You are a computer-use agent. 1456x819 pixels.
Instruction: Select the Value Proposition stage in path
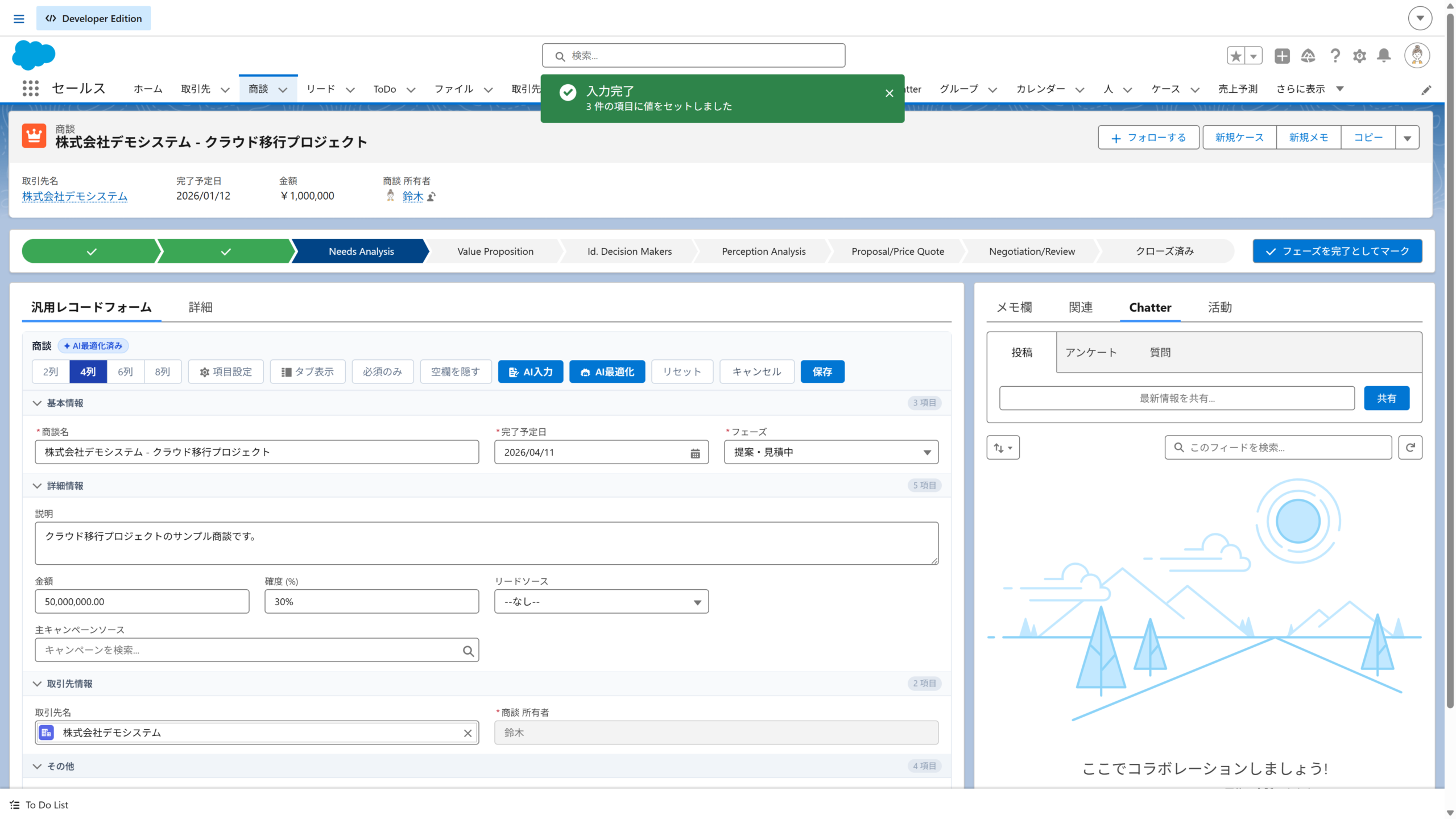(495, 251)
